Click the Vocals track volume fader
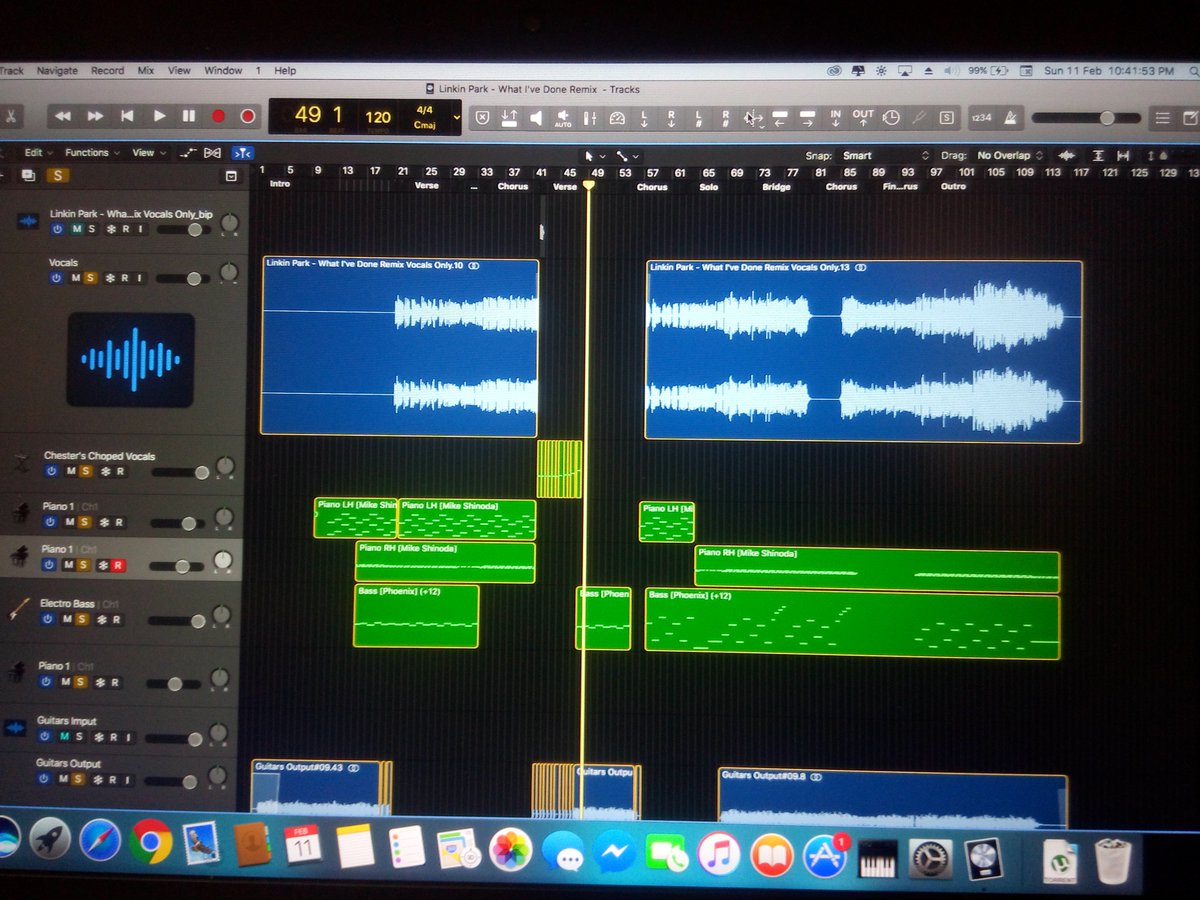 184,279
